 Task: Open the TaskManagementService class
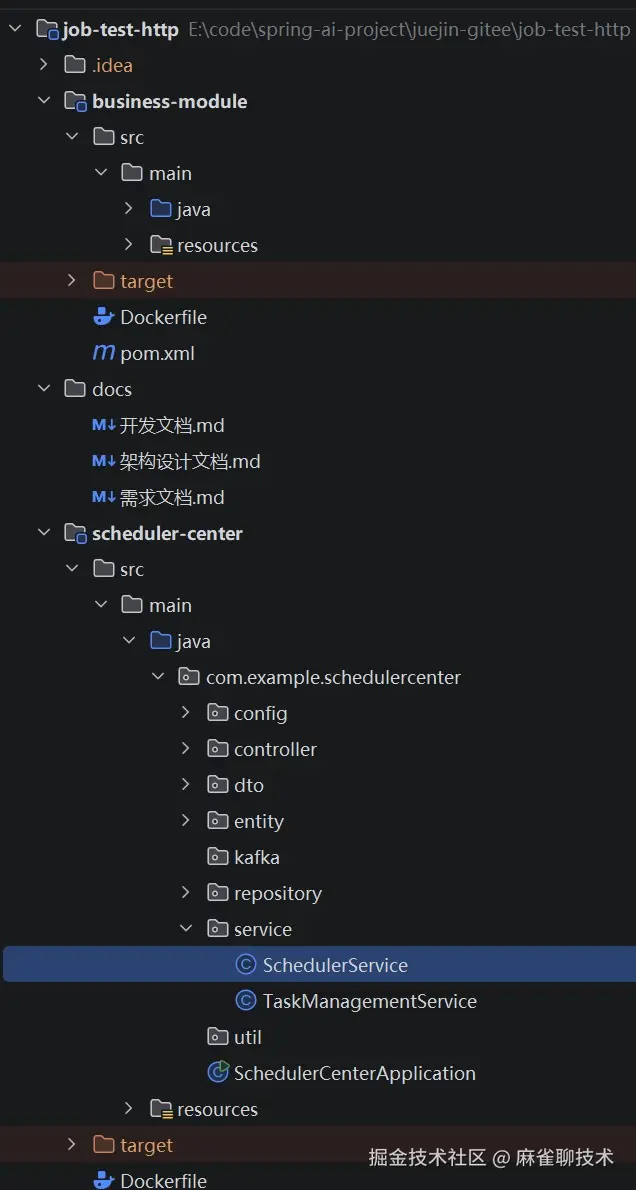tap(370, 1001)
